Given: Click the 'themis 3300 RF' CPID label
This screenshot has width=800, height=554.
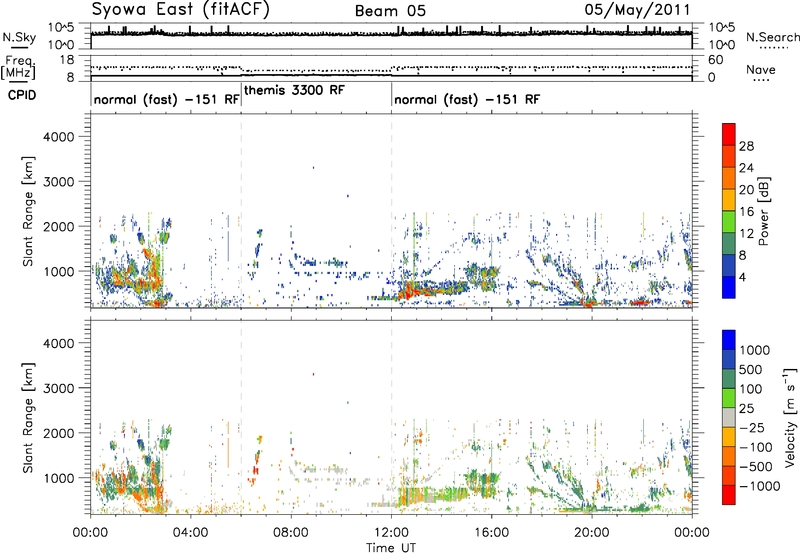Looking at the screenshot, I should click(294, 90).
